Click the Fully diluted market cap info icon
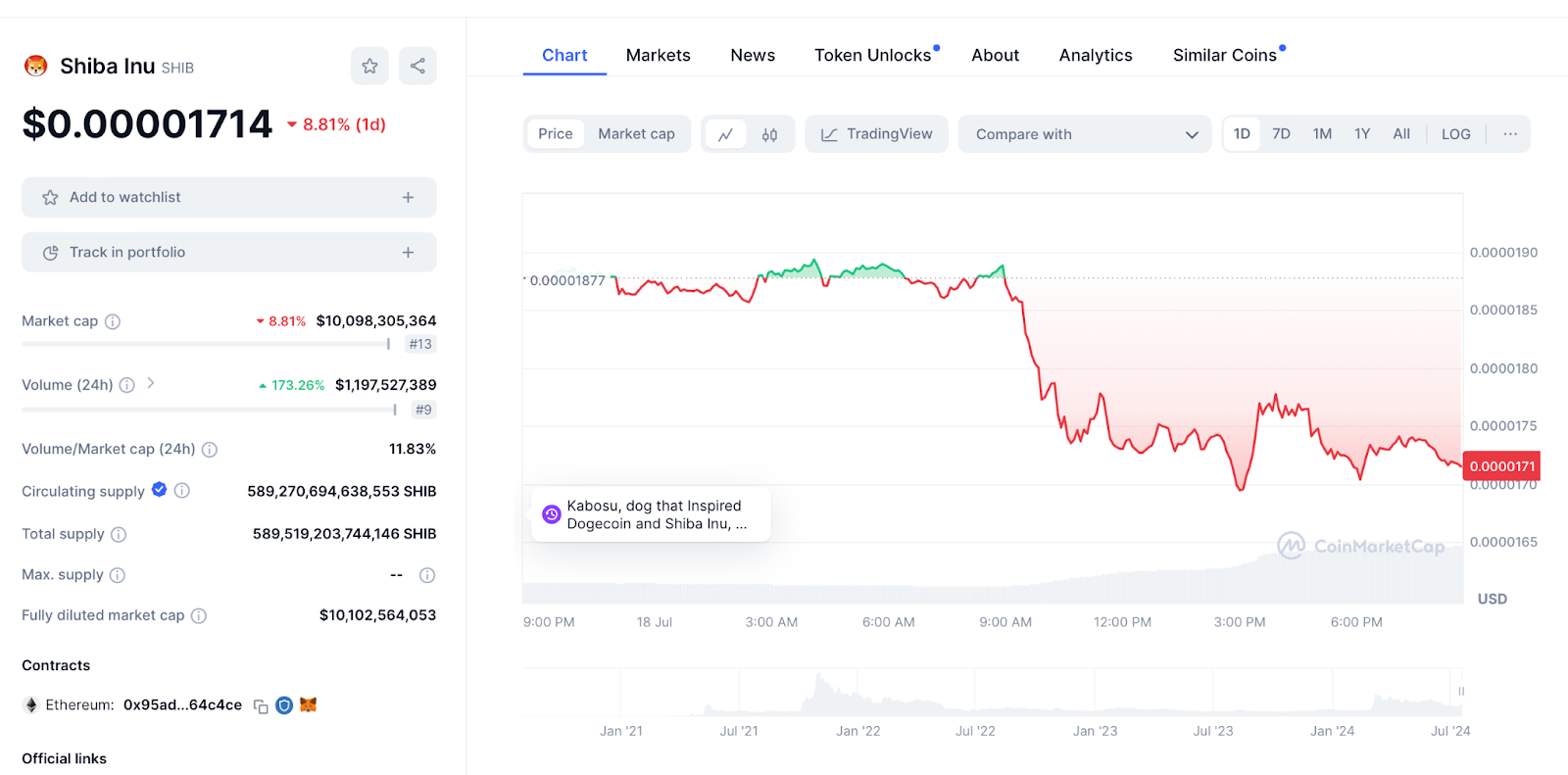Screen dimensions: 1568x775 pyautogui.click(x=199, y=615)
